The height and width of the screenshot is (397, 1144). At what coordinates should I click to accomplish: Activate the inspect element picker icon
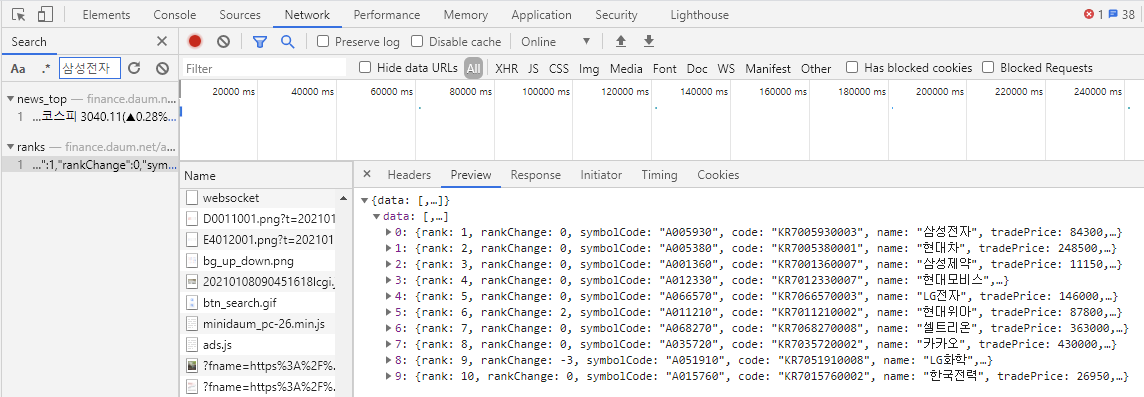click(19, 15)
